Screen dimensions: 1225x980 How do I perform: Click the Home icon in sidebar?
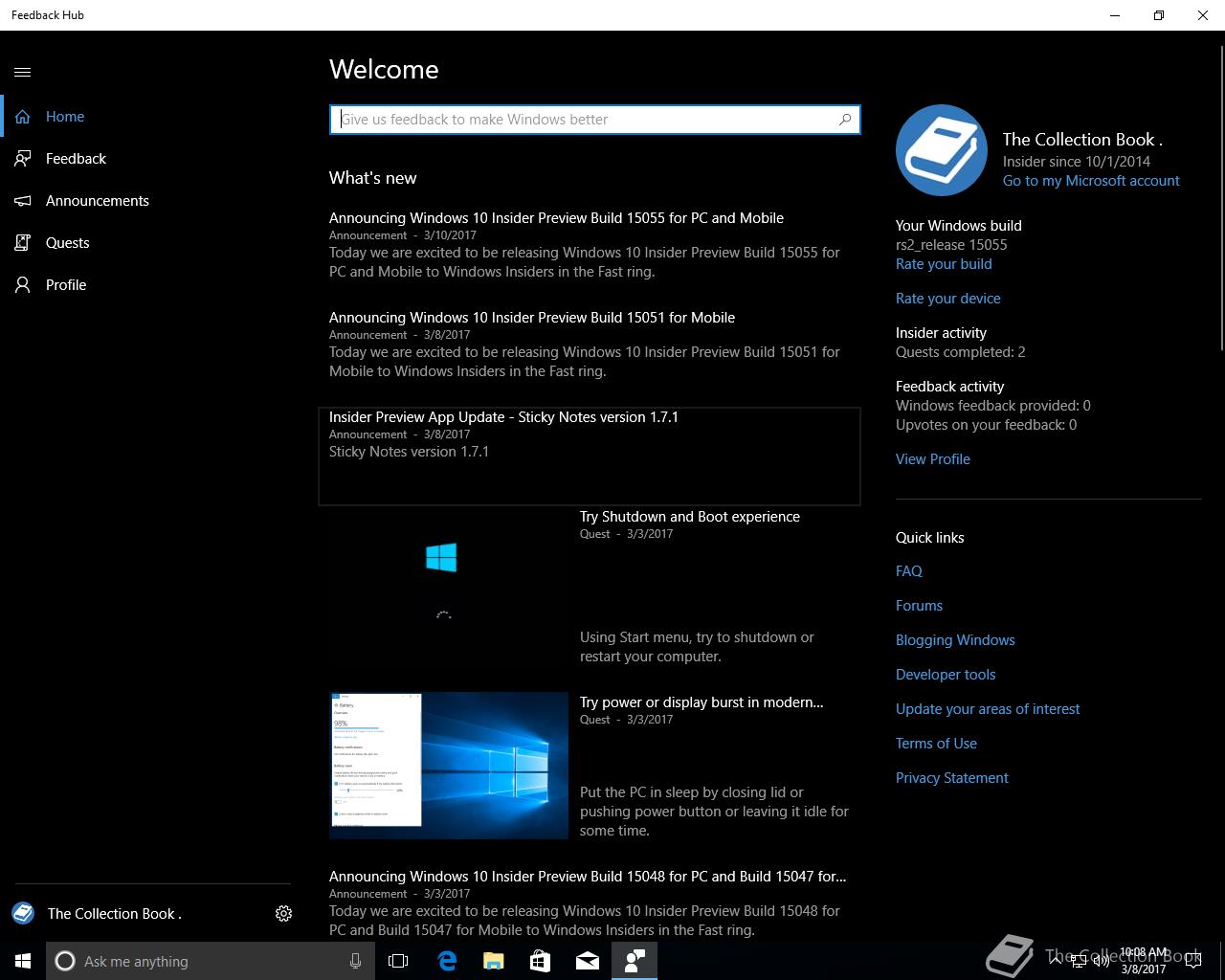pyautogui.click(x=23, y=117)
